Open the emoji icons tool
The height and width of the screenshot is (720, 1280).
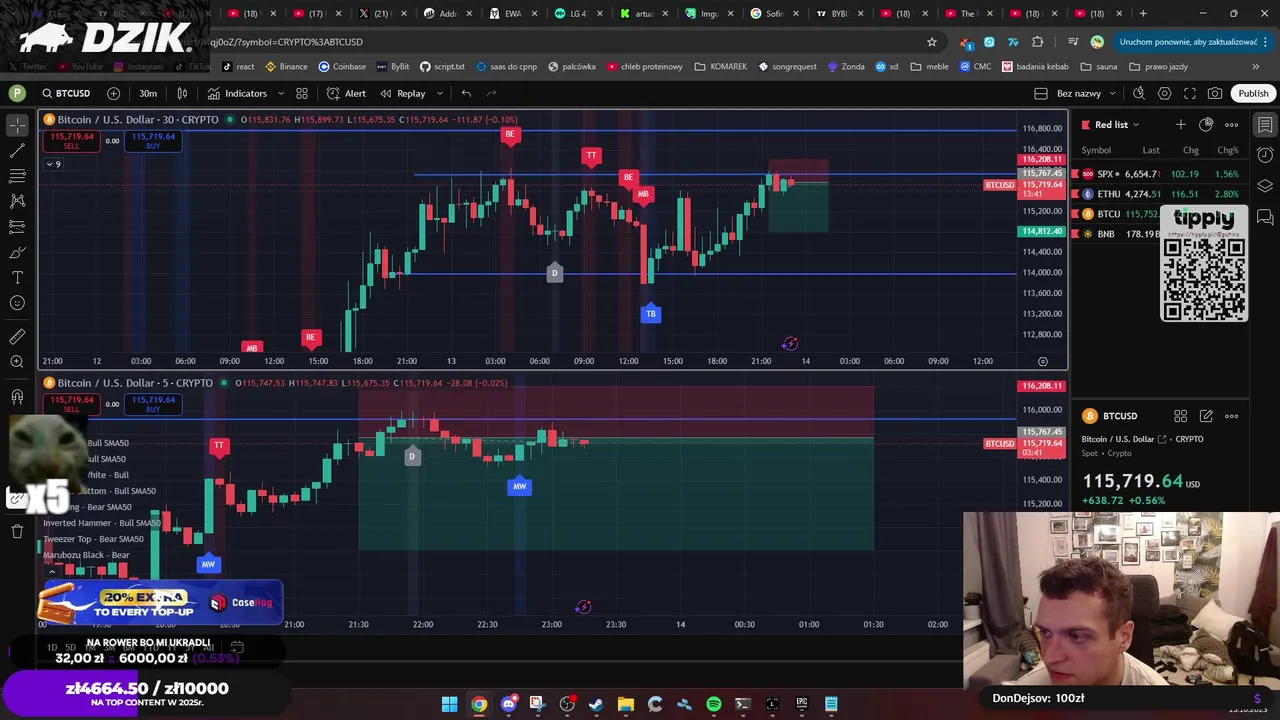(17, 303)
